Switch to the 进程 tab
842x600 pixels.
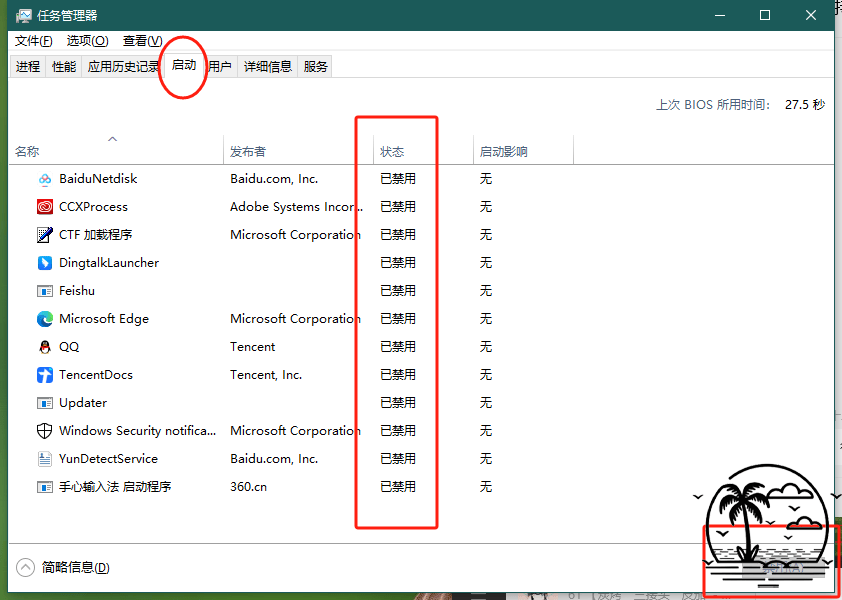tap(28, 67)
